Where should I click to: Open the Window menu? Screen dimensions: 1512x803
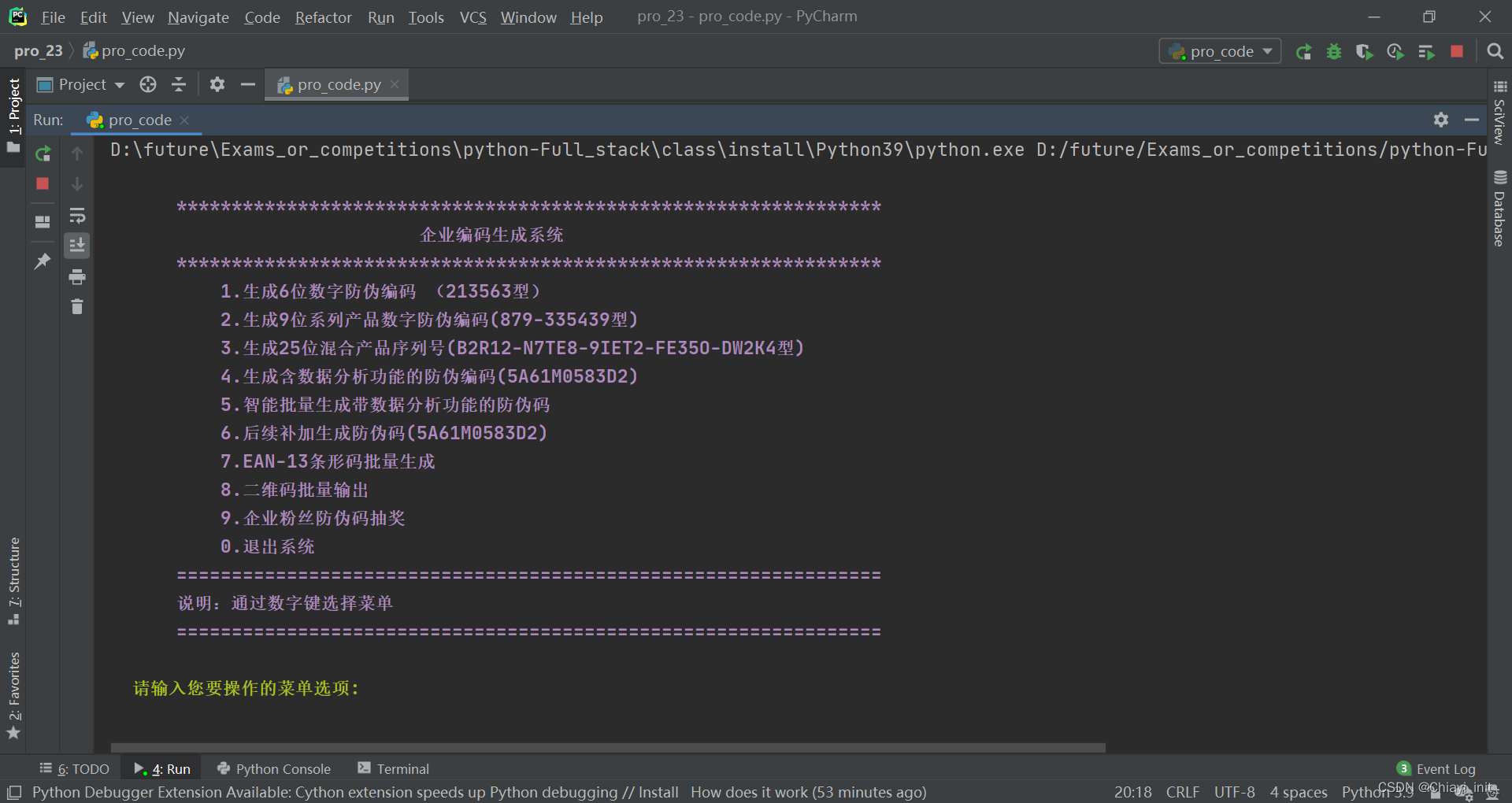[x=528, y=17]
